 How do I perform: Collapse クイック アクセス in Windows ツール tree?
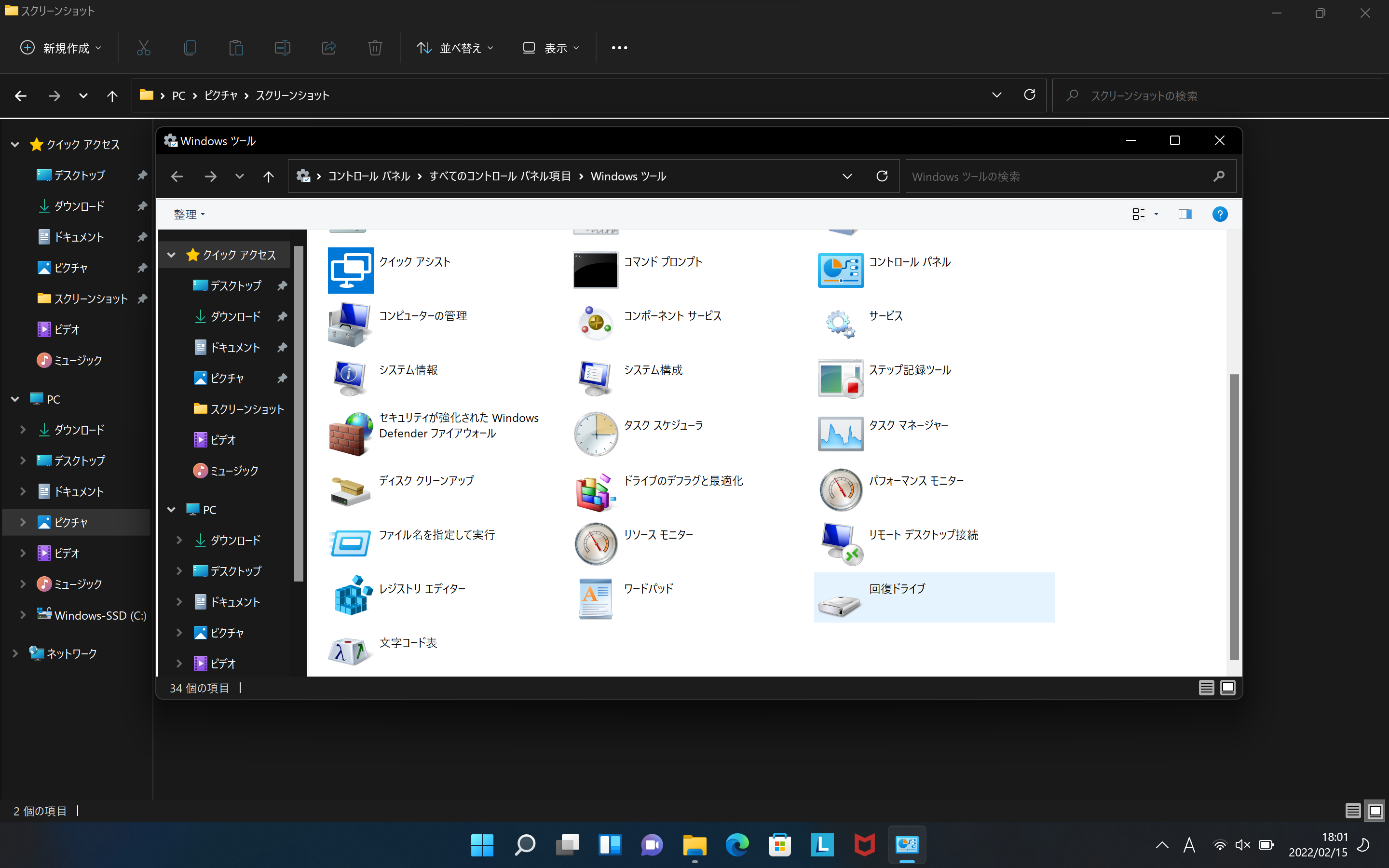point(172,255)
